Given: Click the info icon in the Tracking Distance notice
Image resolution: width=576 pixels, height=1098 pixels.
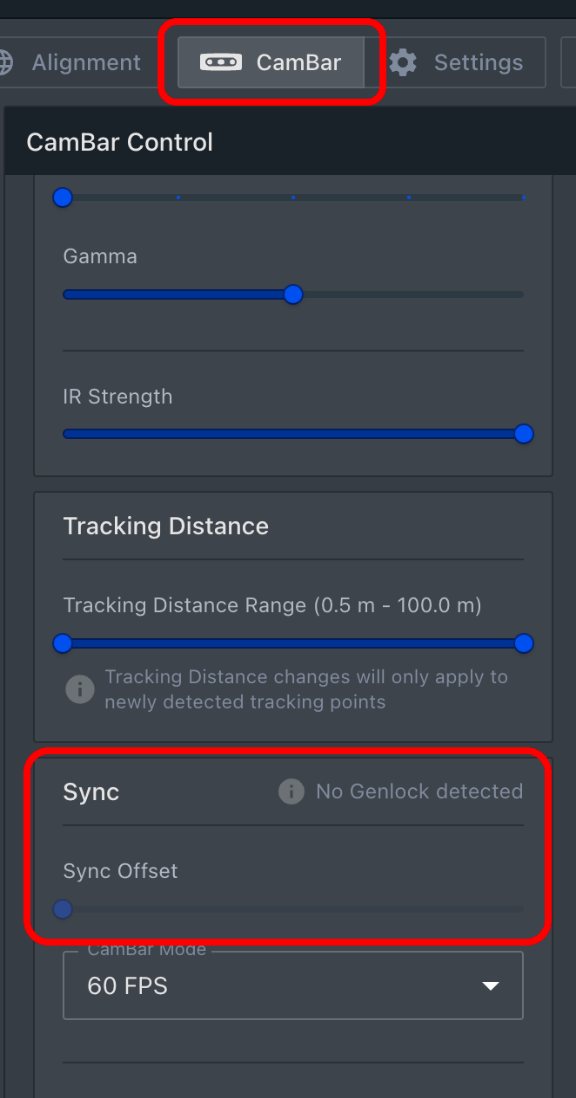Looking at the screenshot, I should pyautogui.click(x=80, y=689).
